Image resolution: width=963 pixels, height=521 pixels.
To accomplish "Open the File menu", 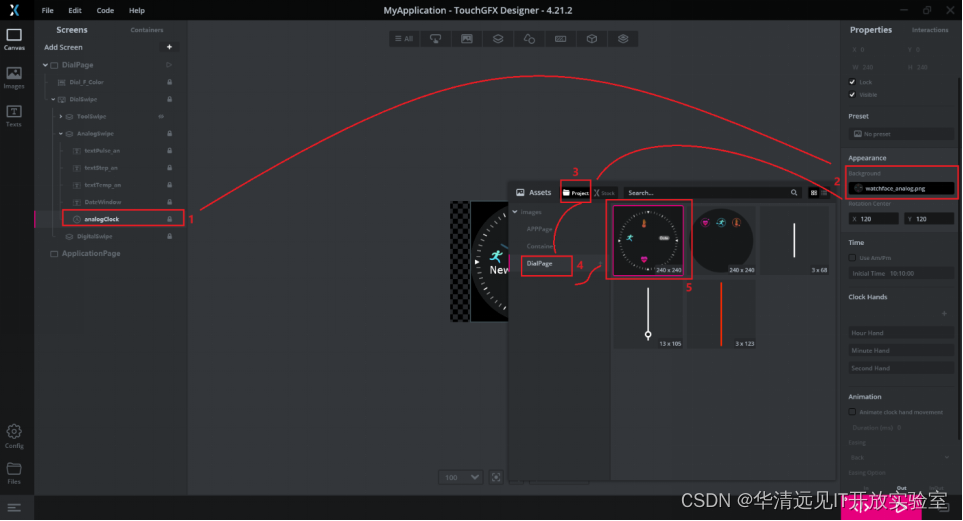I will [x=47, y=10].
